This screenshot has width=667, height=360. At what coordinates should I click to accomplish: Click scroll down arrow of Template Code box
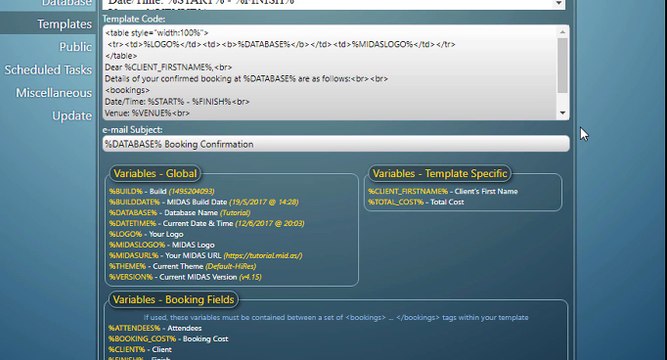(563, 113)
